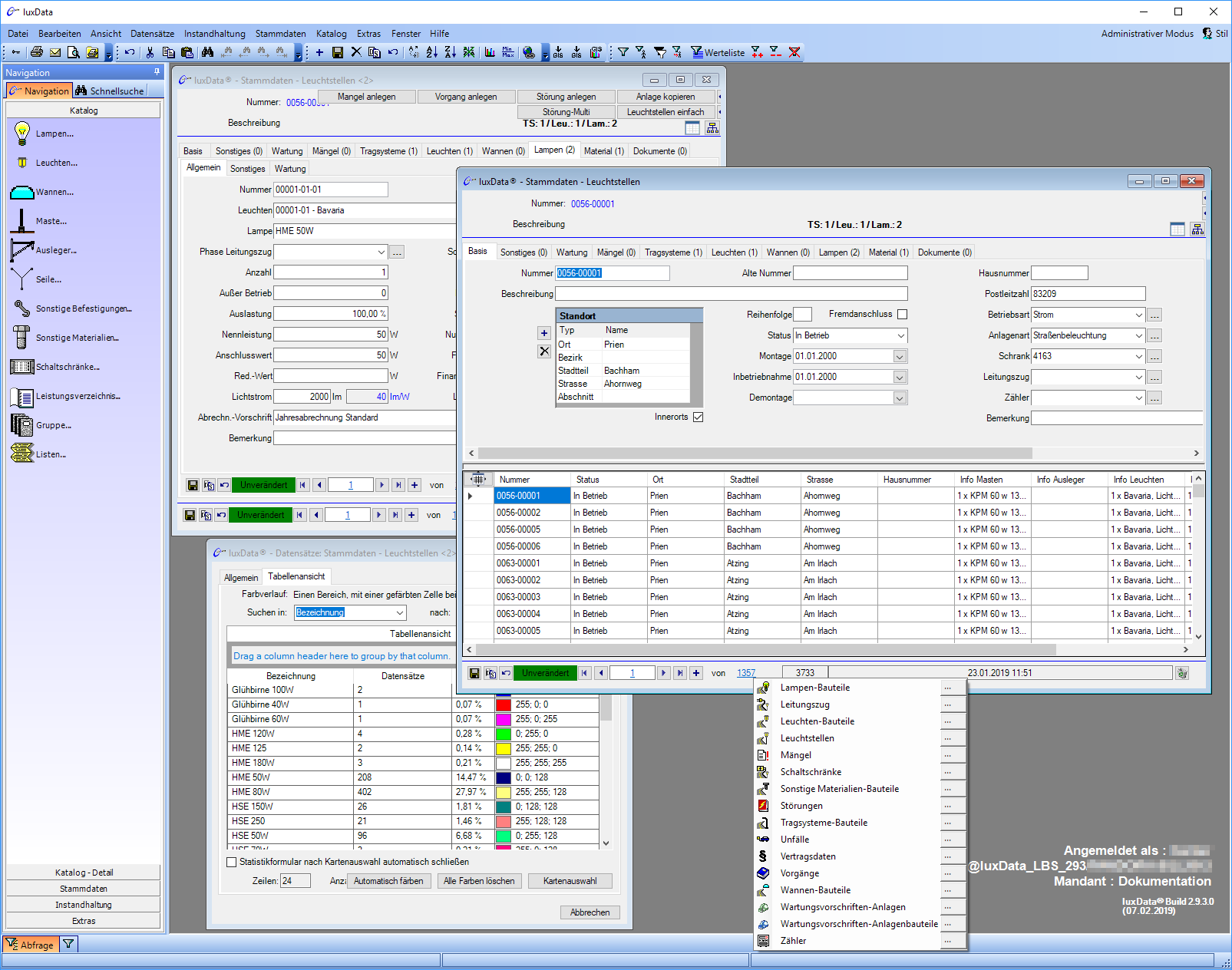Screen dimensions: 1232x970
Task: Open the Anlagenart dropdown
Action: (1138, 336)
